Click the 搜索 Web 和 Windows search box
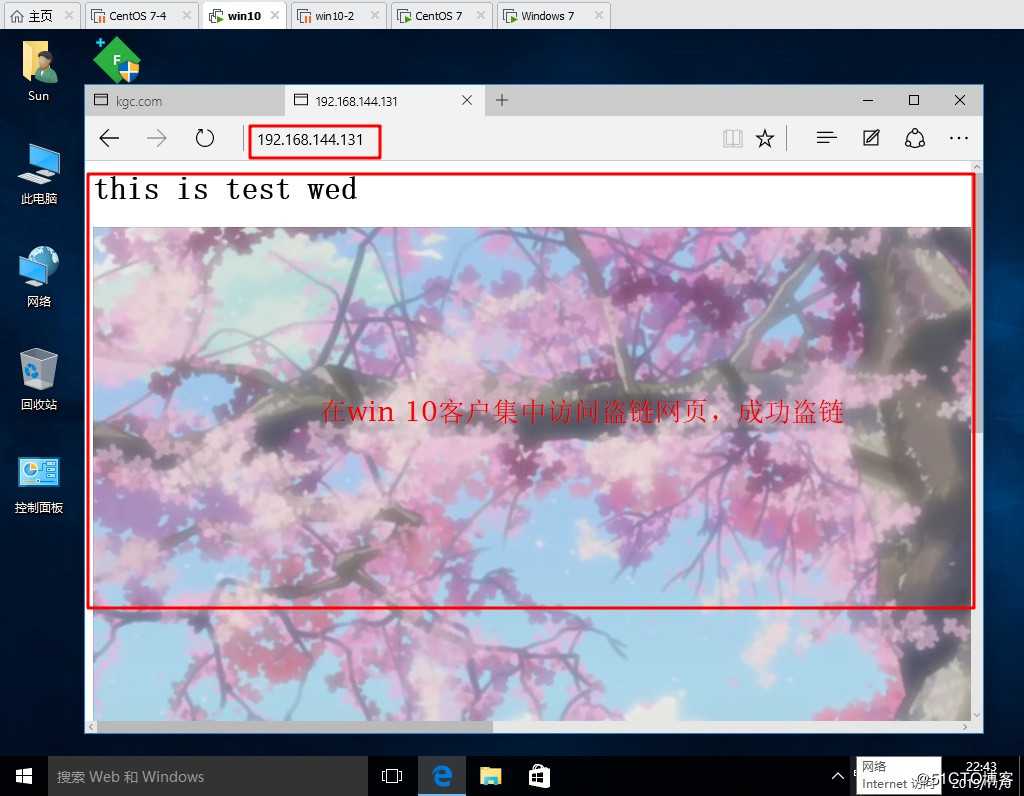This screenshot has height=796, width=1024. point(208,776)
